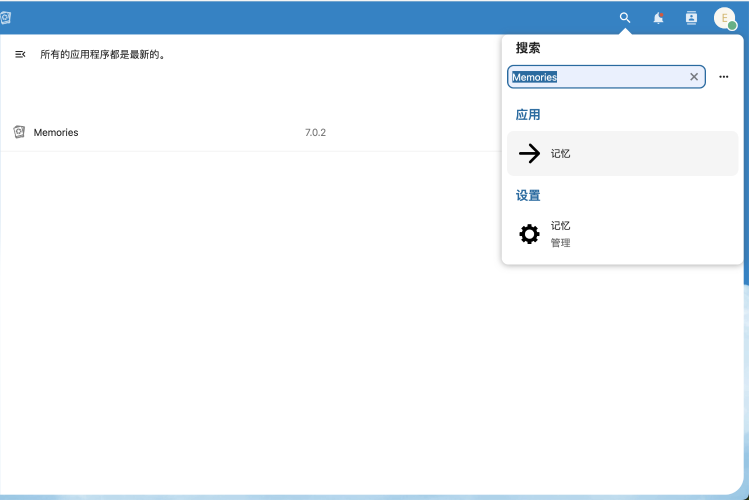Select the Memories app name in list

pyautogui.click(x=56, y=133)
